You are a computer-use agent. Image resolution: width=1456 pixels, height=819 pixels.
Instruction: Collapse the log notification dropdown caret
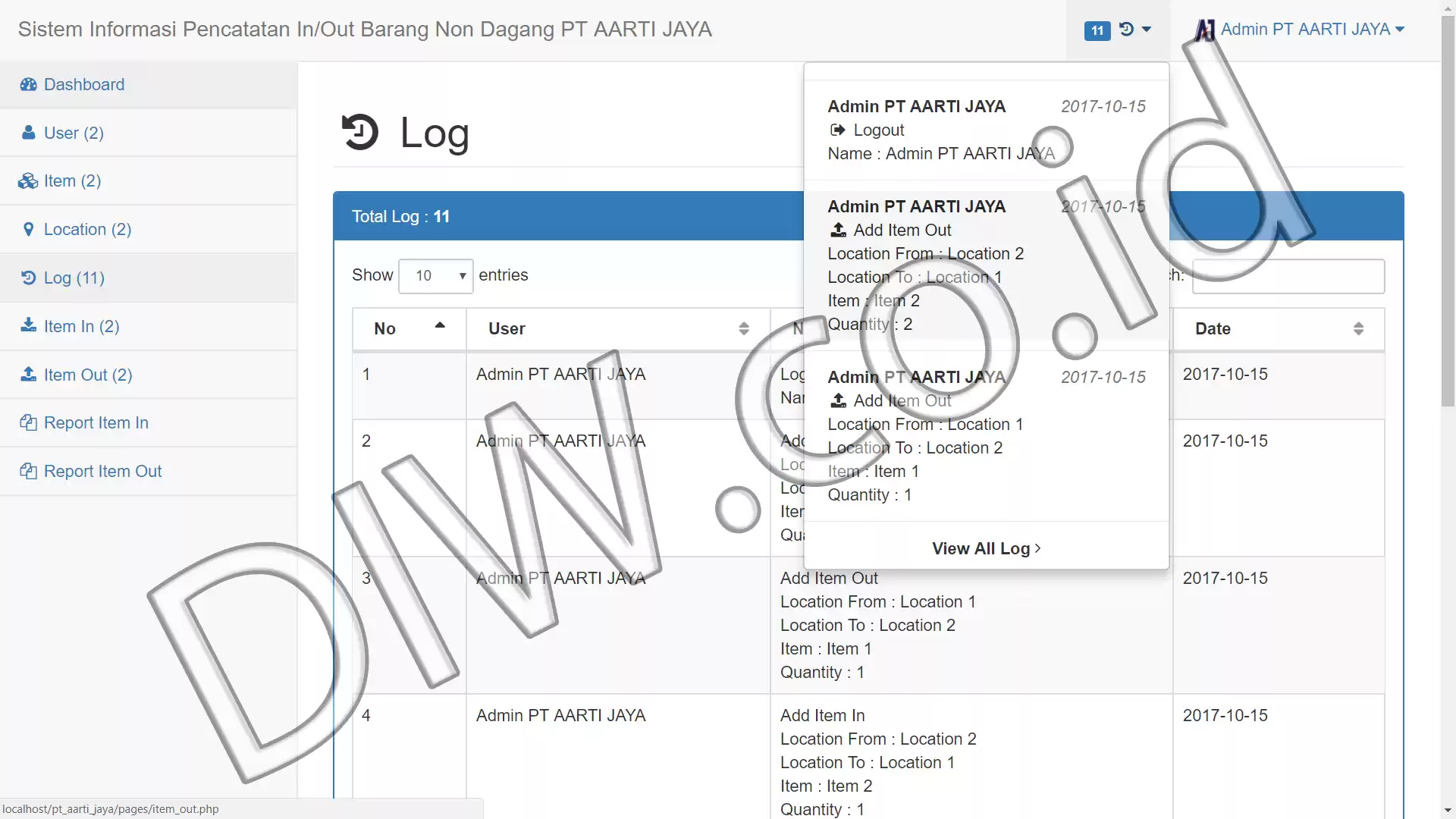1147,30
